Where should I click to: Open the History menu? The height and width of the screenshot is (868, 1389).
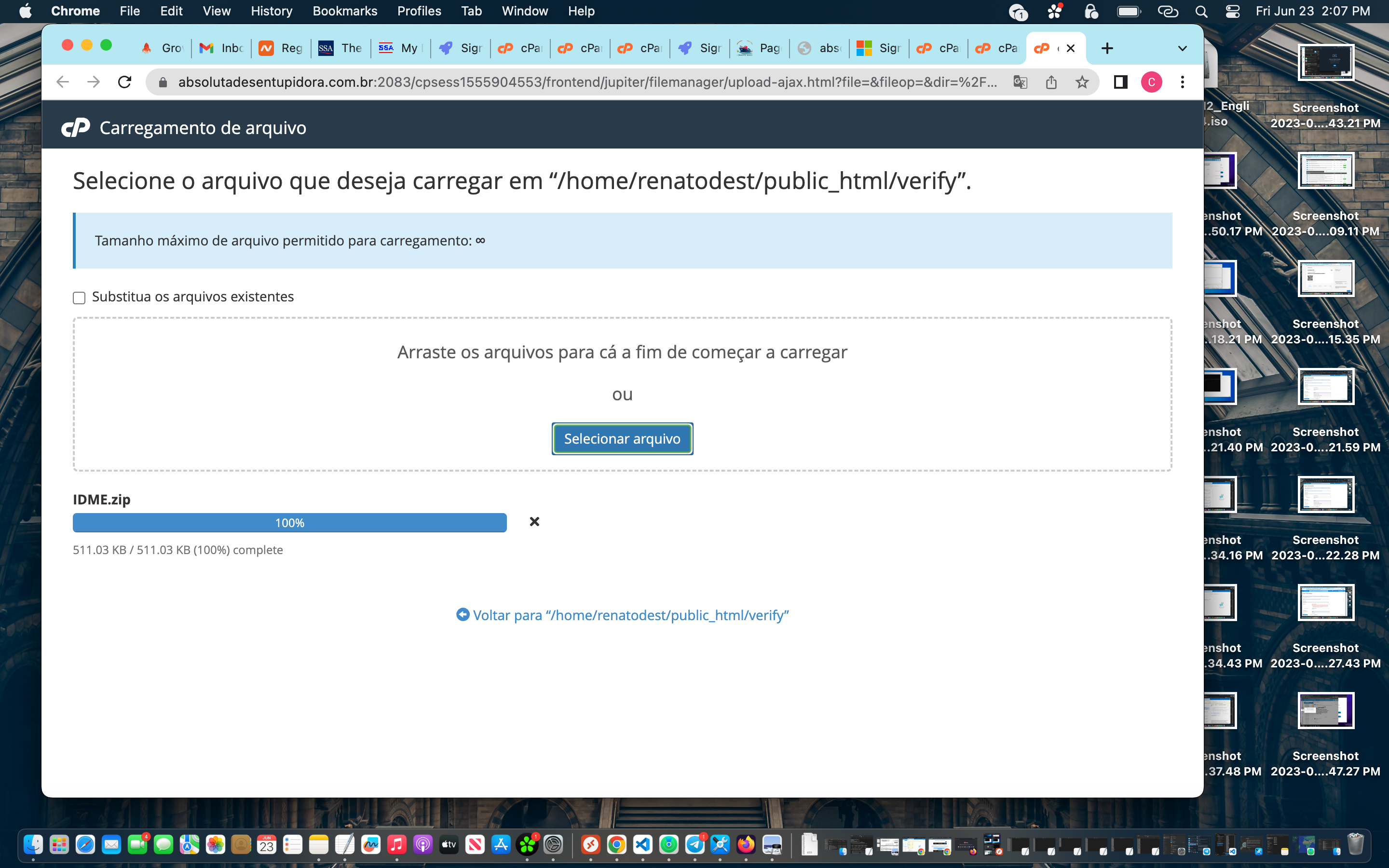(272, 11)
